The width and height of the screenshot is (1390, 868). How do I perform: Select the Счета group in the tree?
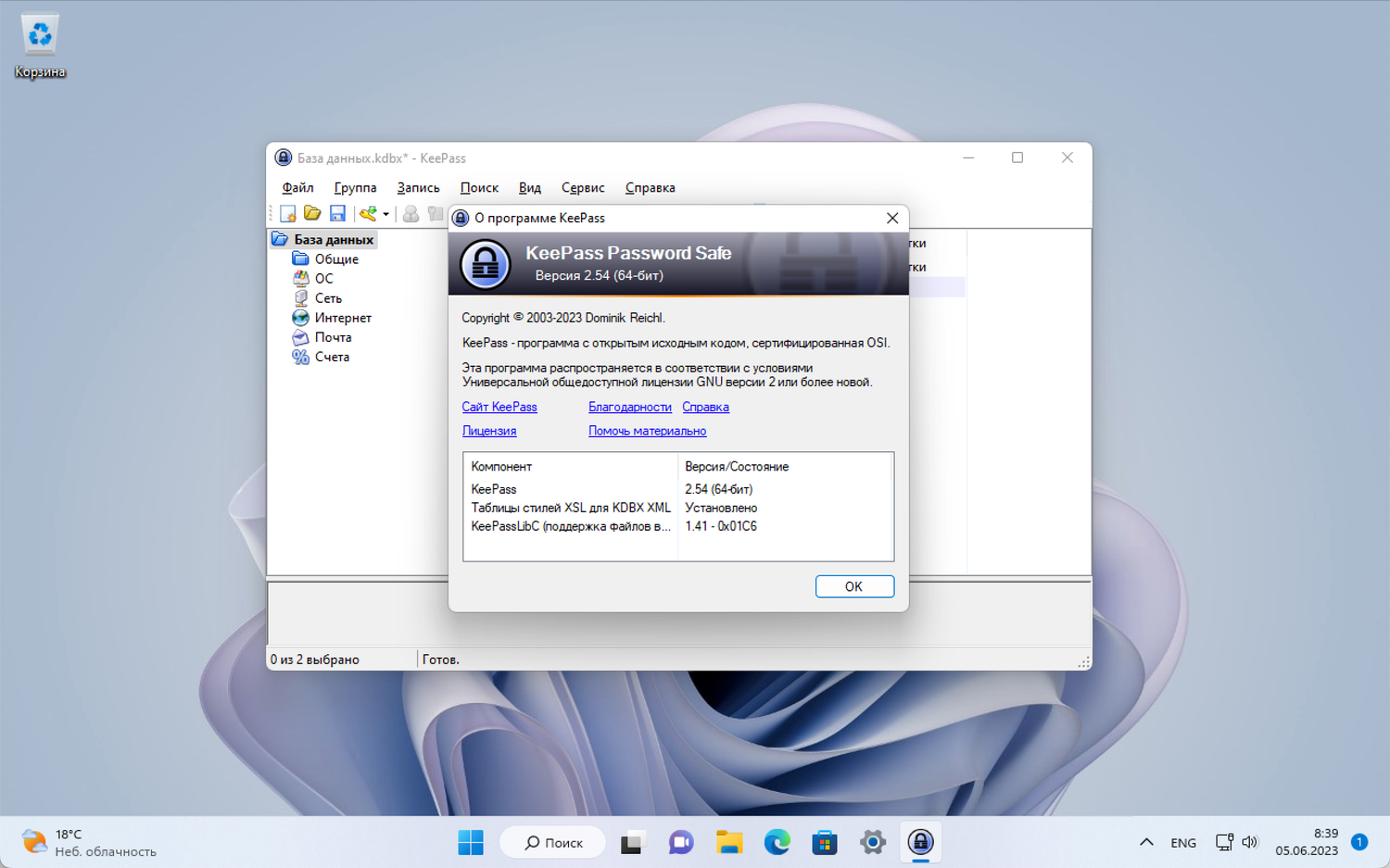pos(332,357)
